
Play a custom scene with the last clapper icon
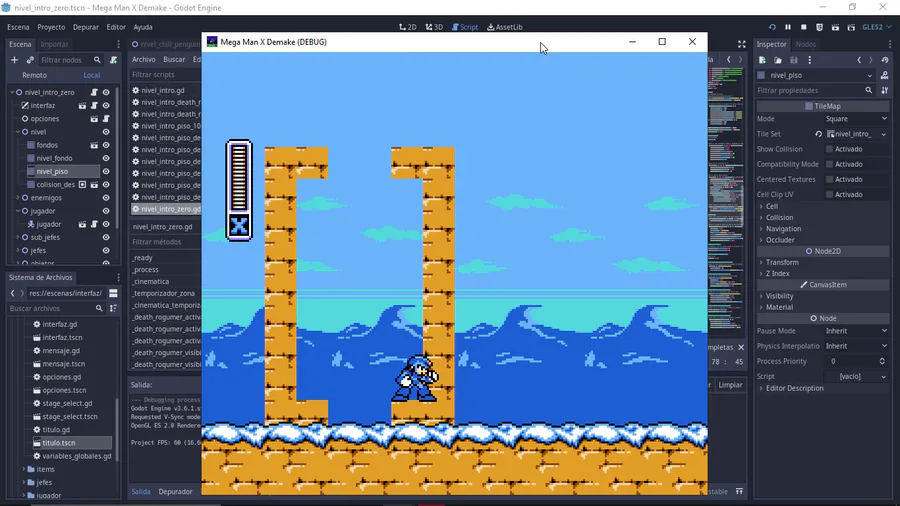pyautogui.click(x=851, y=27)
